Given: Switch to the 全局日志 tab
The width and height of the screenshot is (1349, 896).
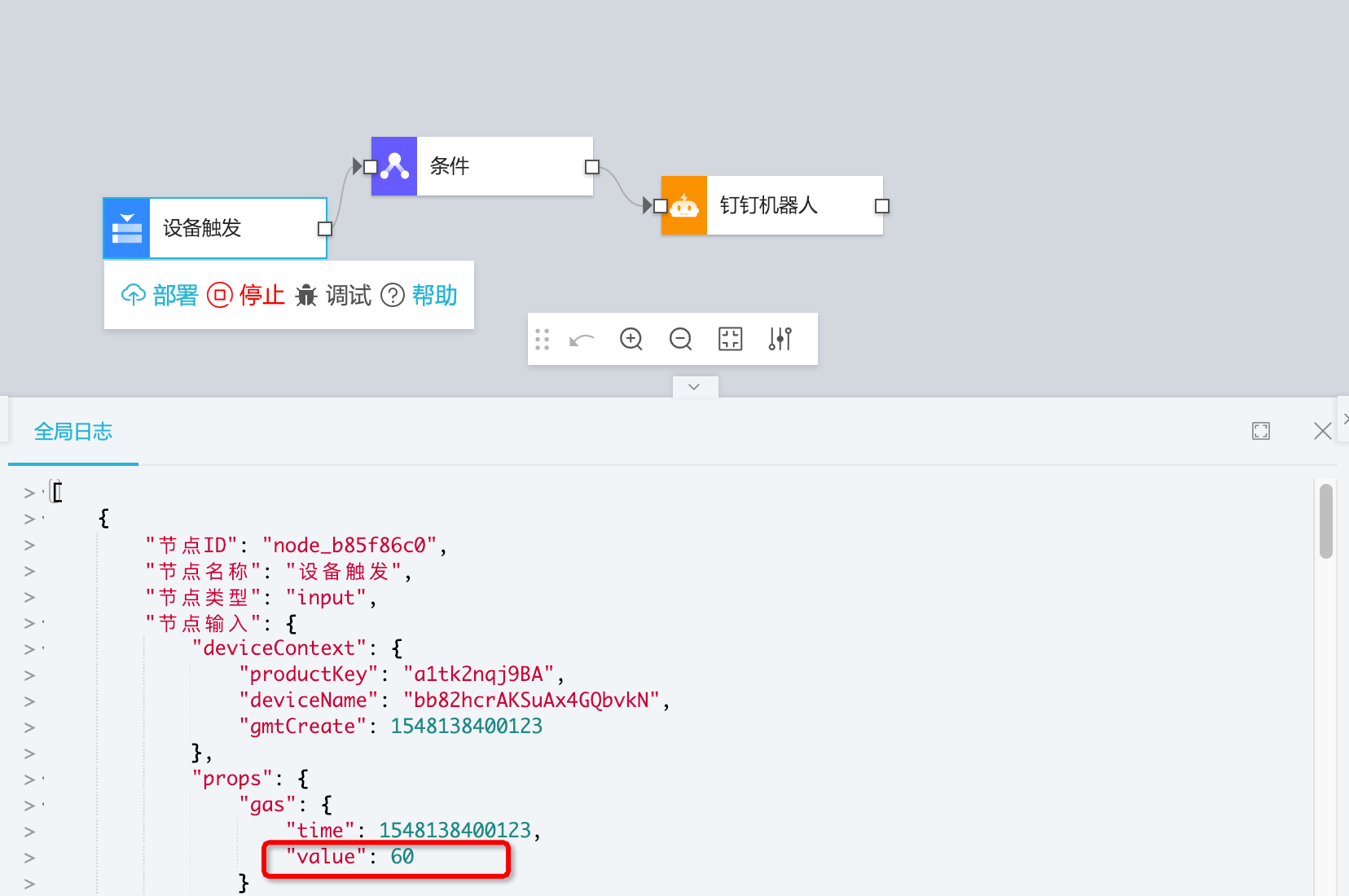Looking at the screenshot, I should coord(73,432).
